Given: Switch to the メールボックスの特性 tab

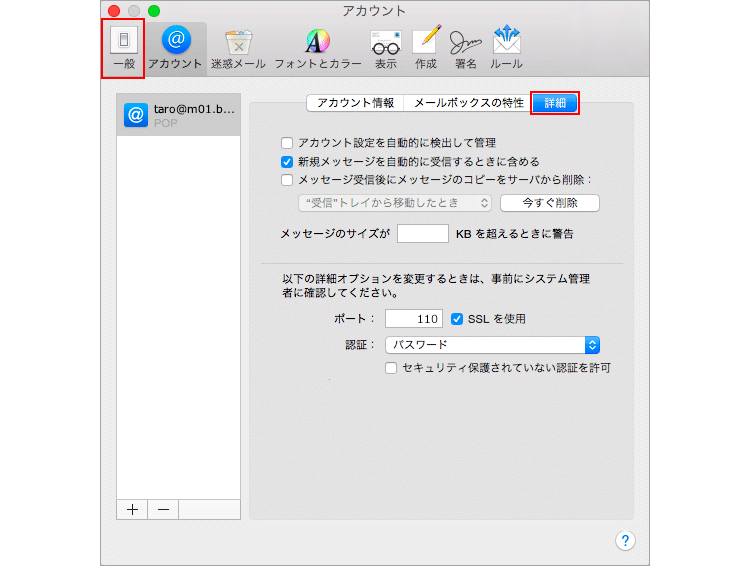Looking at the screenshot, I should click(x=468, y=103).
